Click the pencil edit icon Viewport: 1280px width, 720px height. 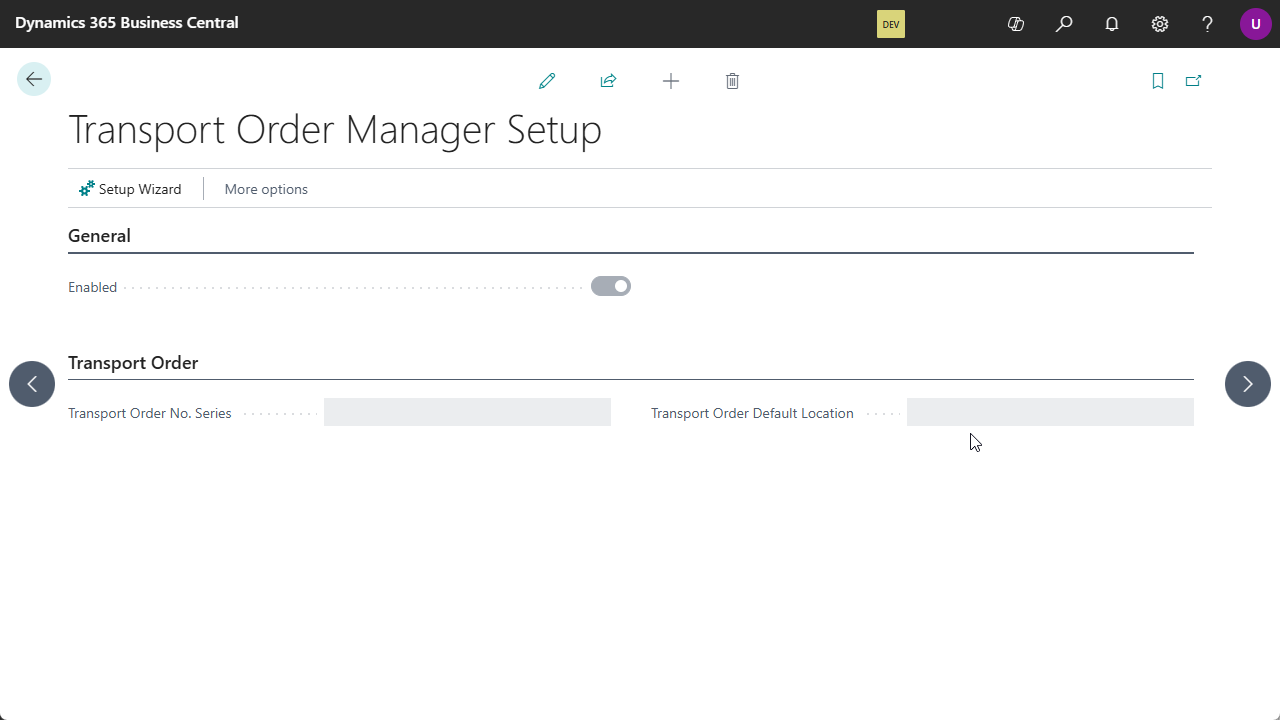click(547, 81)
